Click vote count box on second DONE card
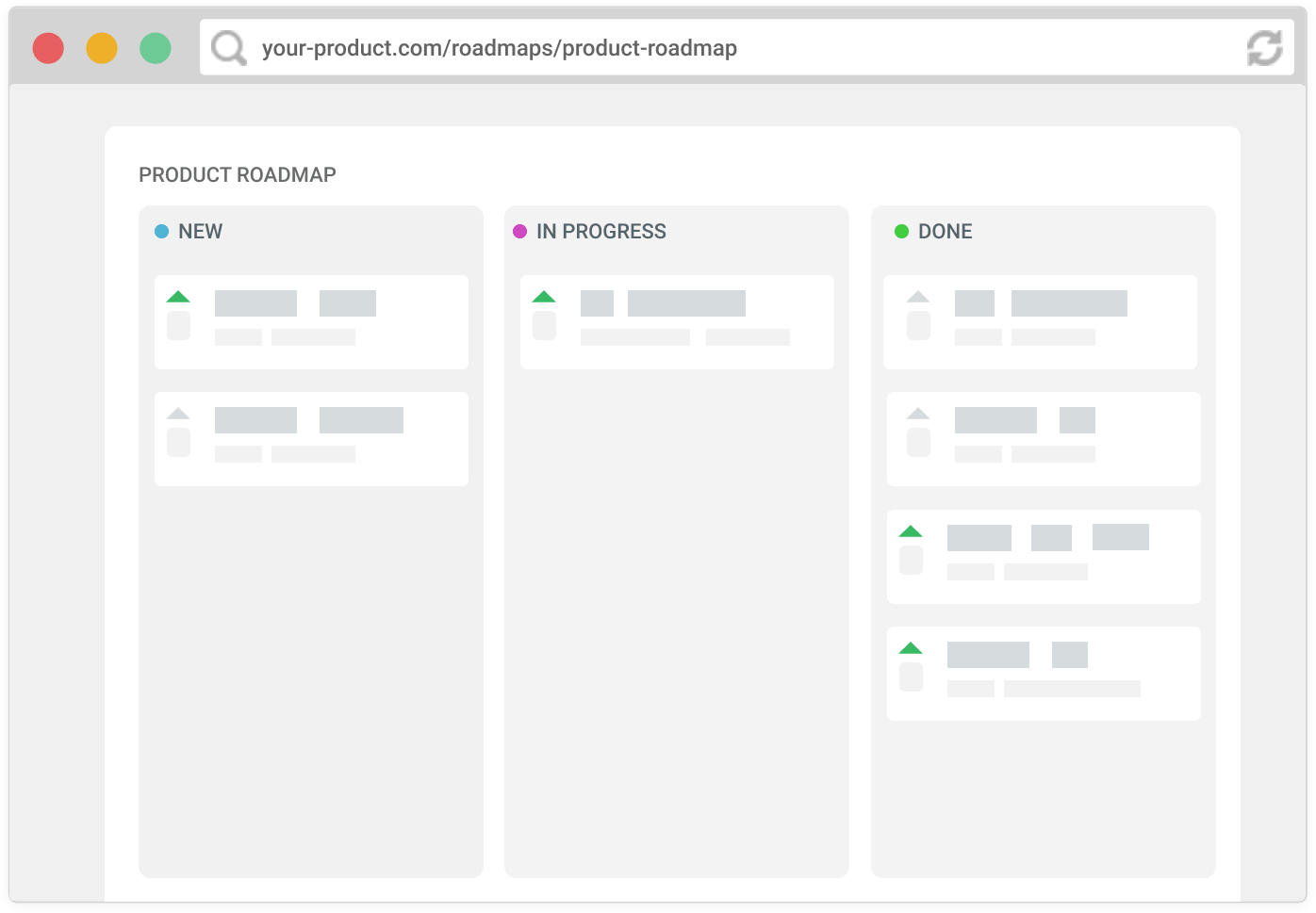The image size is (1316, 913). (x=918, y=443)
